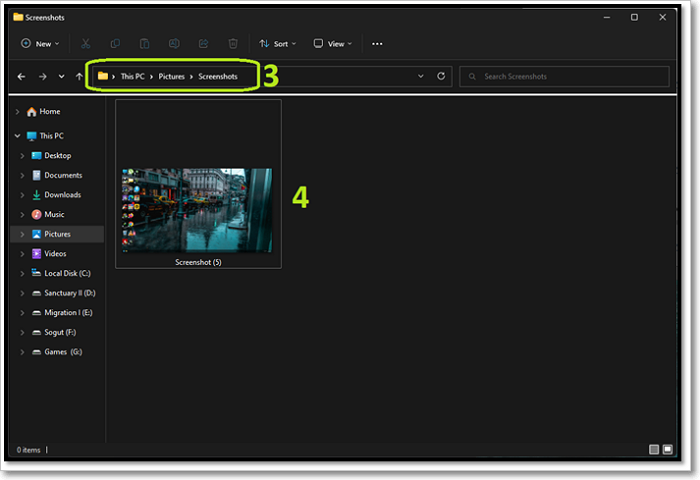Switch to large thumbnails view in status bar

coord(669,450)
